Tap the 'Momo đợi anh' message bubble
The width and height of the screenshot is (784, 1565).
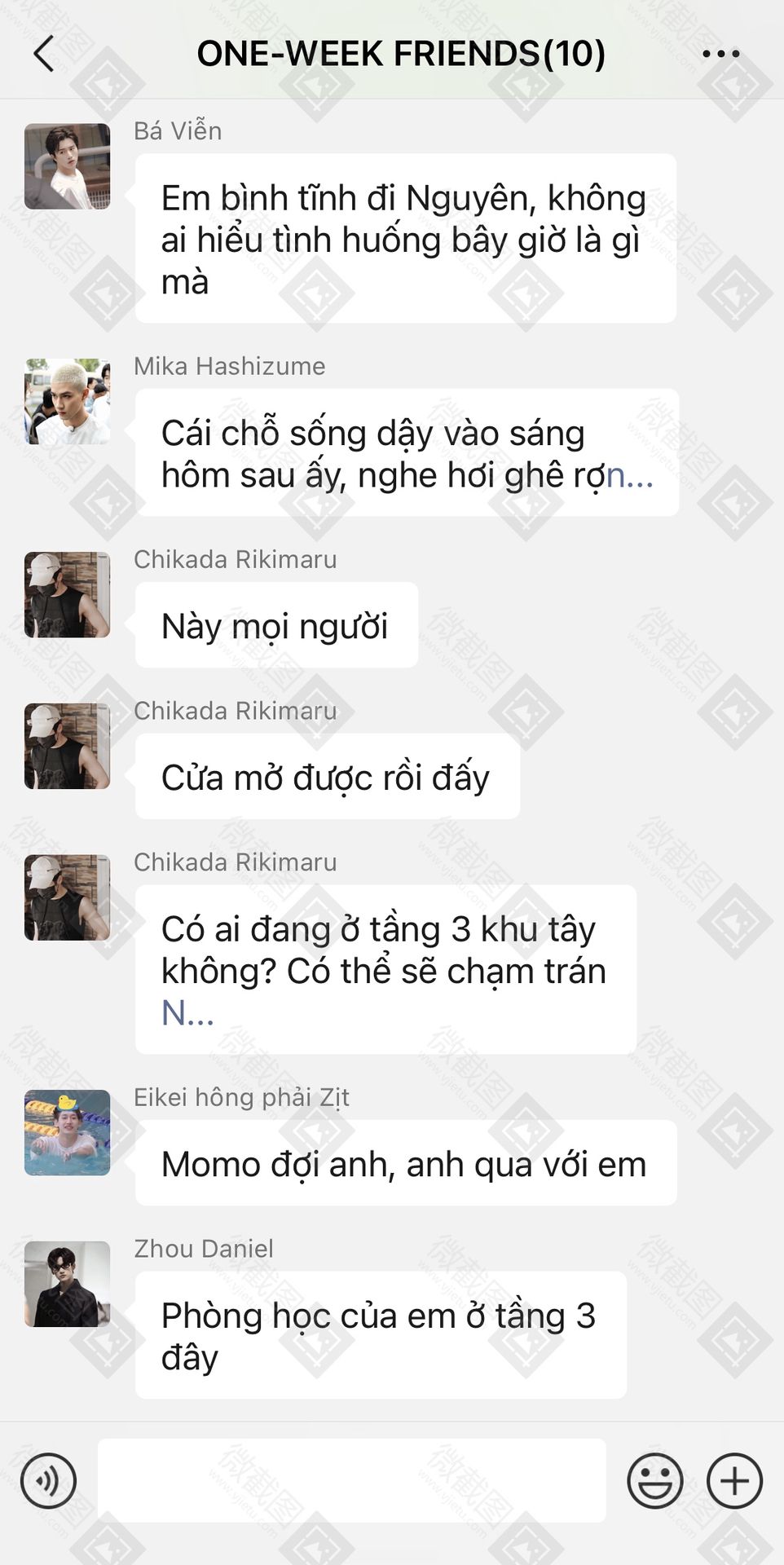[x=406, y=1163]
